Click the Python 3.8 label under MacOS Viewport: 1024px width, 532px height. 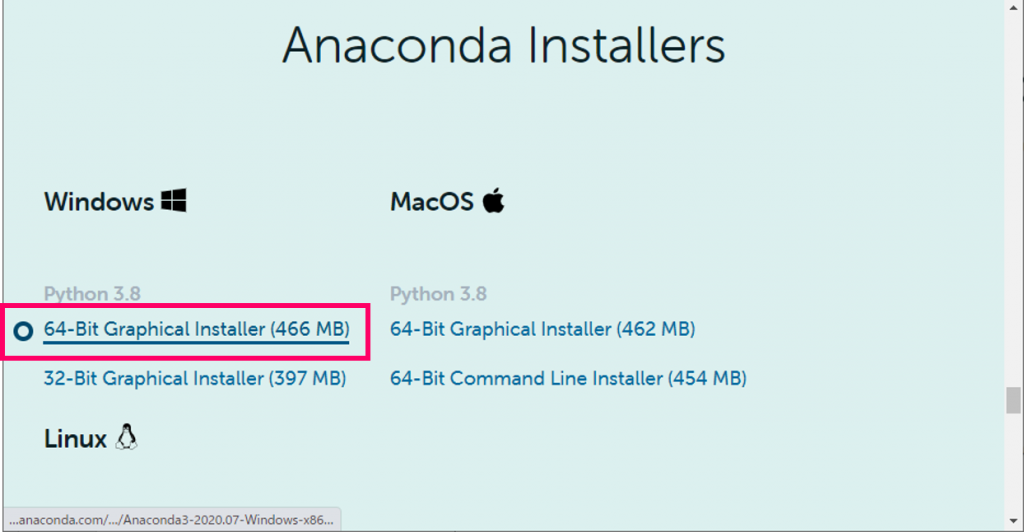pos(438,294)
